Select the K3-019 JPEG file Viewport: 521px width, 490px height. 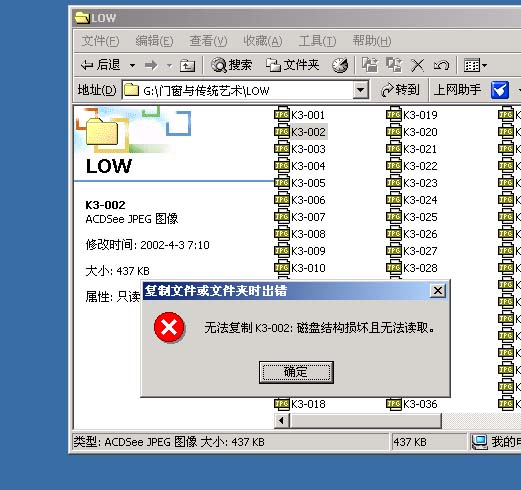coord(412,115)
